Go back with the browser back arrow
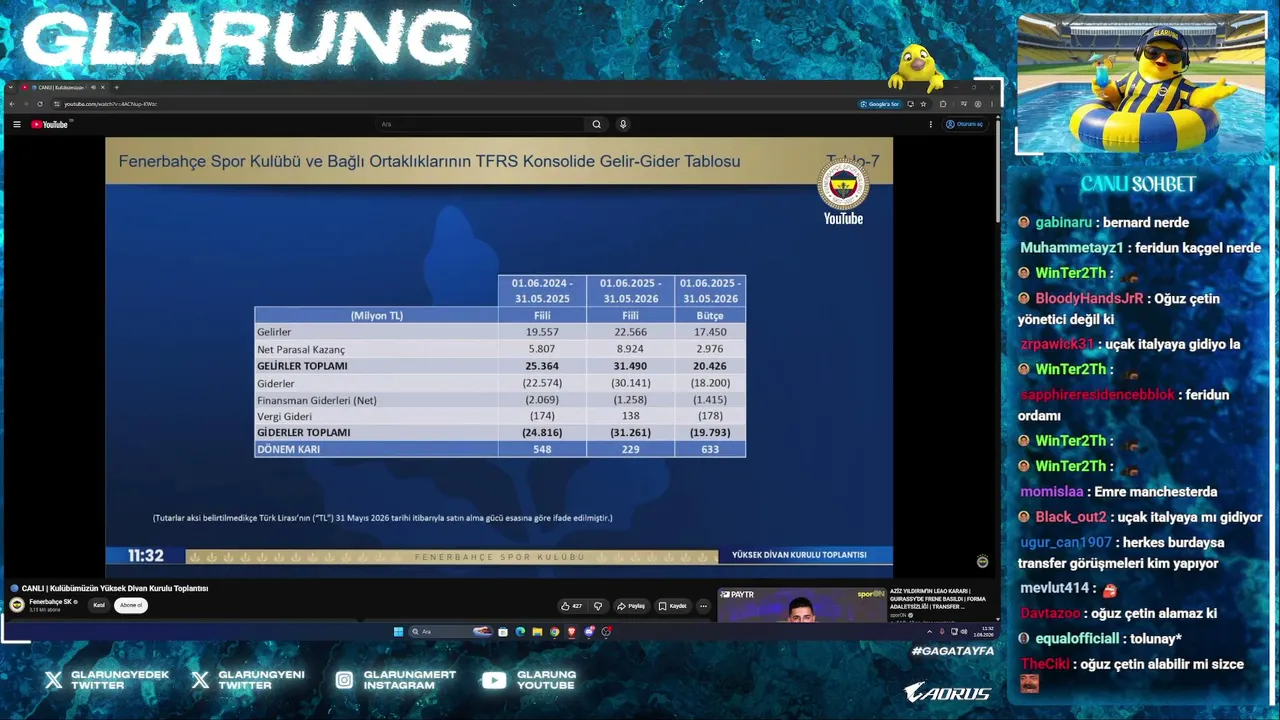The width and height of the screenshot is (1280, 720). pos(12,104)
